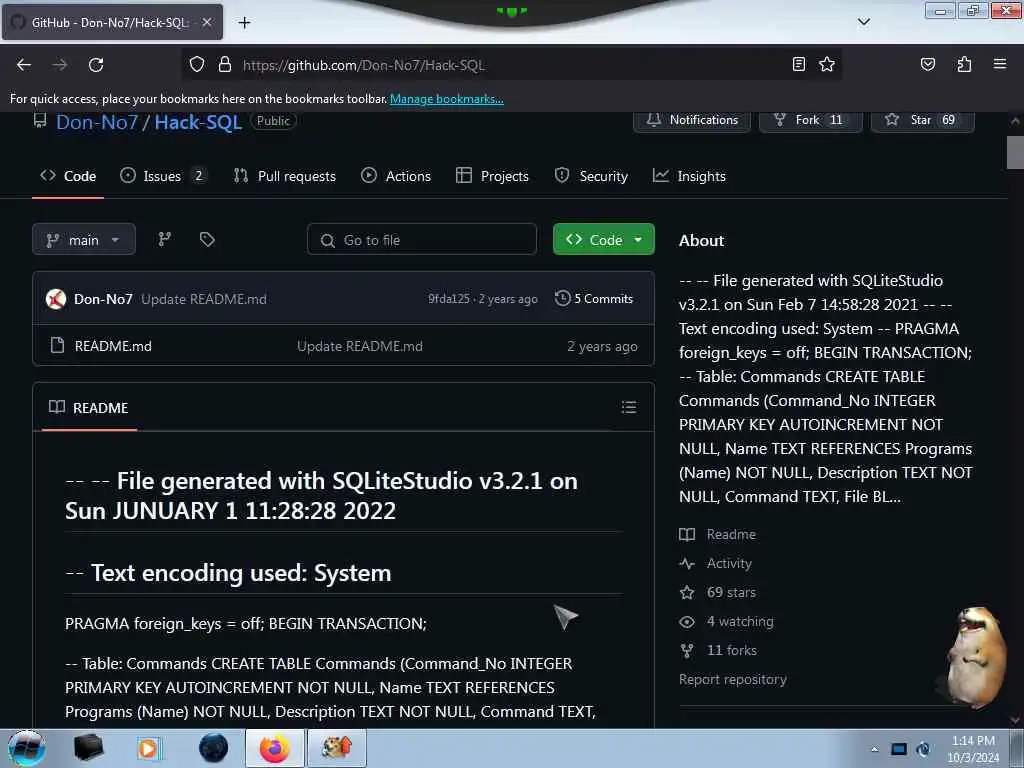
Task: Show hidden system tray icons arrow
Action: point(874,749)
